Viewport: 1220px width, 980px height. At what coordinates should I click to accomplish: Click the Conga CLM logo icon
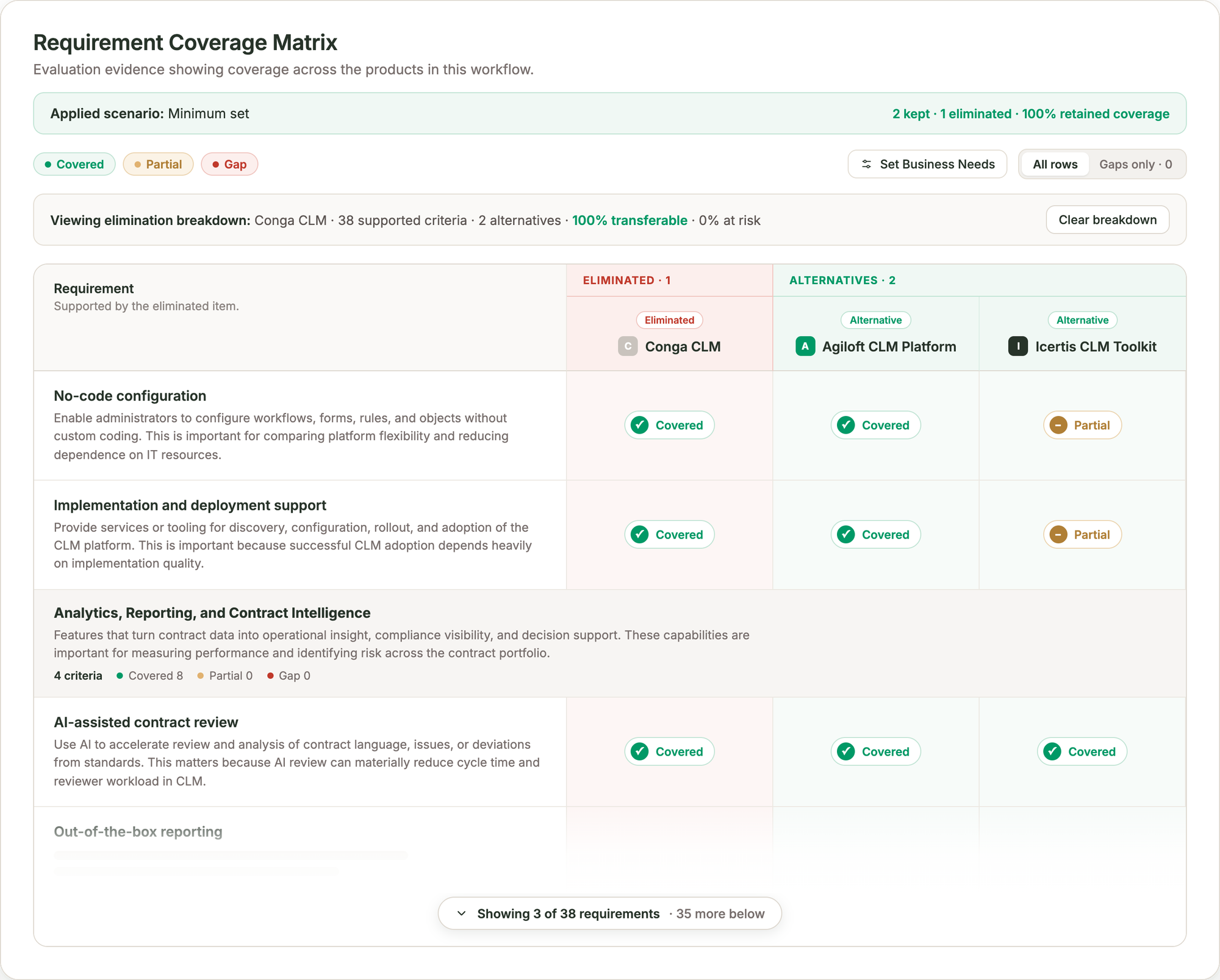[628, 346]
